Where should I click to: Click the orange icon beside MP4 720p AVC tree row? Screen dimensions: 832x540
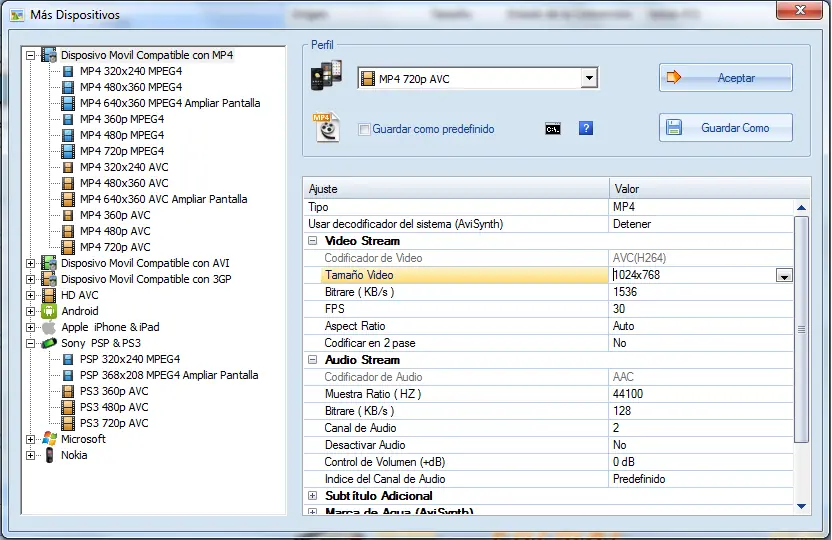click(68, 247)
